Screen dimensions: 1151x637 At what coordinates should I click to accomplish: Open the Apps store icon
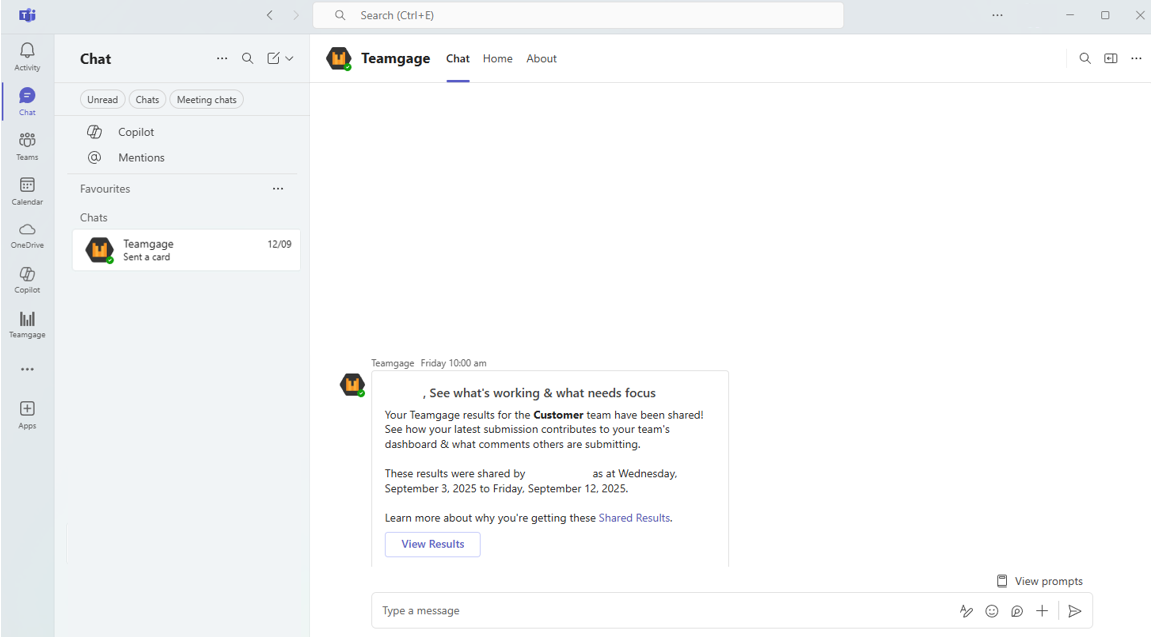click(x=27, y=414)
